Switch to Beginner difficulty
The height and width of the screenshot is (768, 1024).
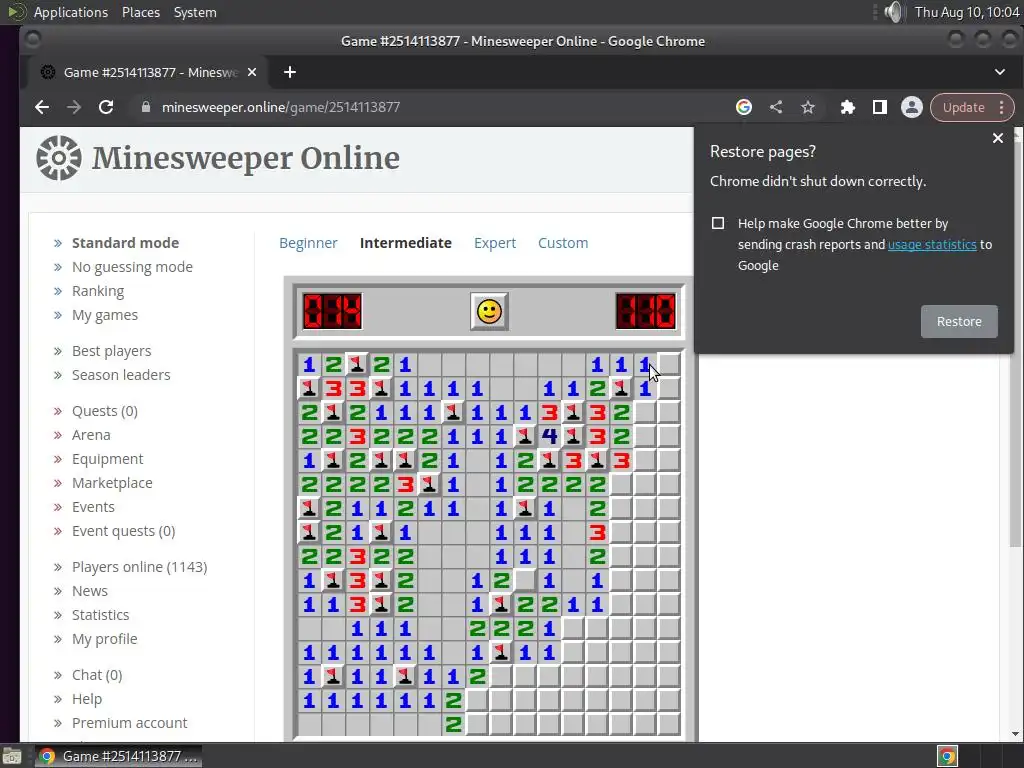click(308, 243)
